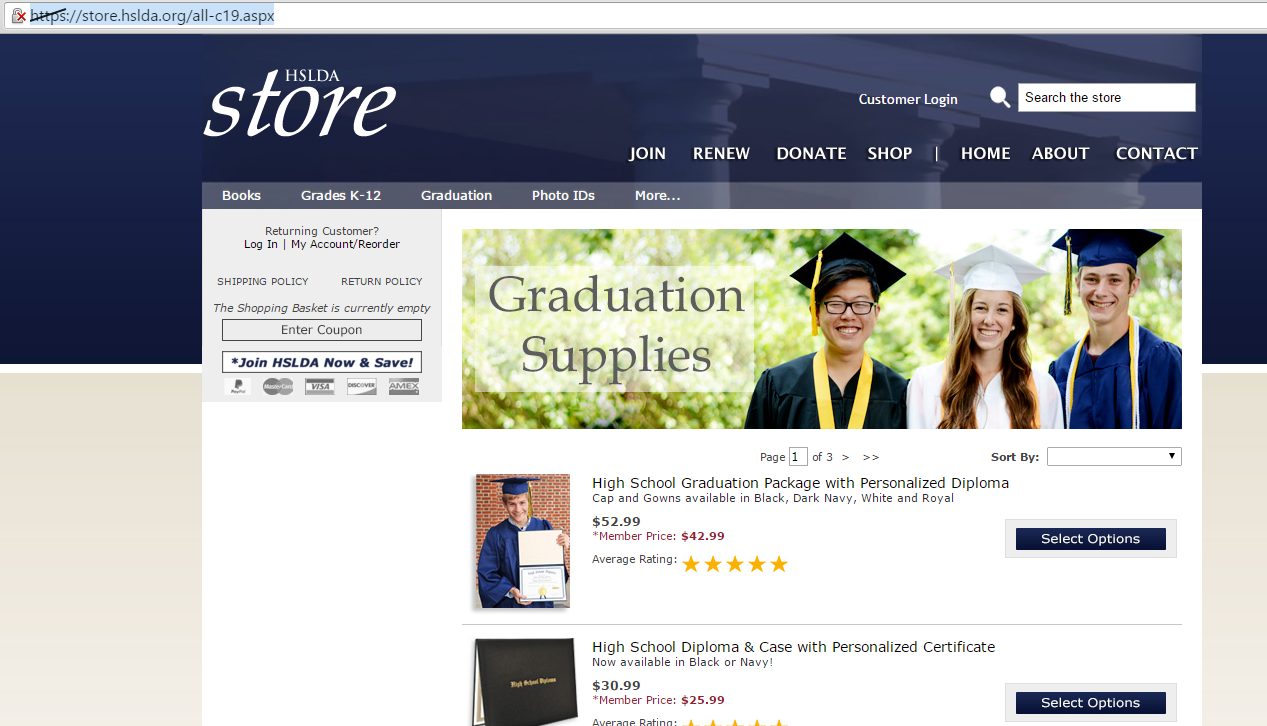The width and height of the screenshot is (1267, 726).
Task: Click the MasterCard payment icon
Action: (x=278, y=387)
